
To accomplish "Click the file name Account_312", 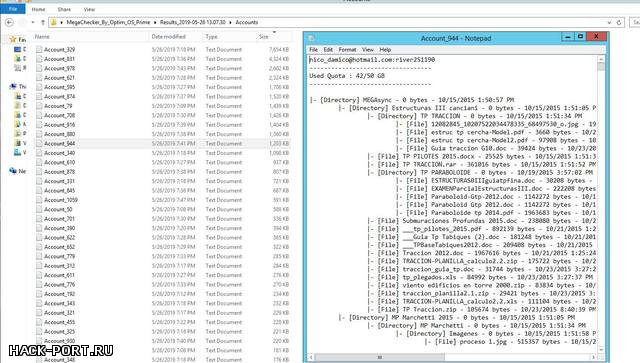I will 60,265.
